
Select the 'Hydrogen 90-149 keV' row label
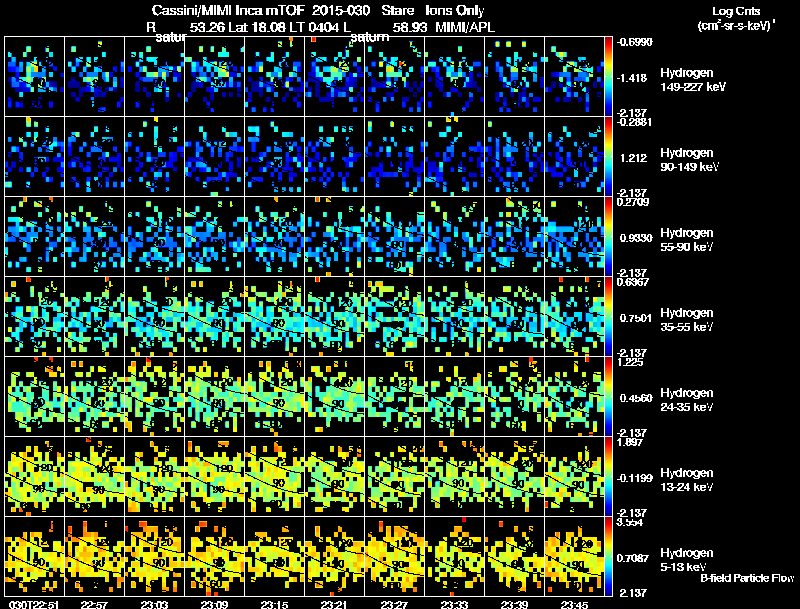pyautogui.click(x=689, y=160)
